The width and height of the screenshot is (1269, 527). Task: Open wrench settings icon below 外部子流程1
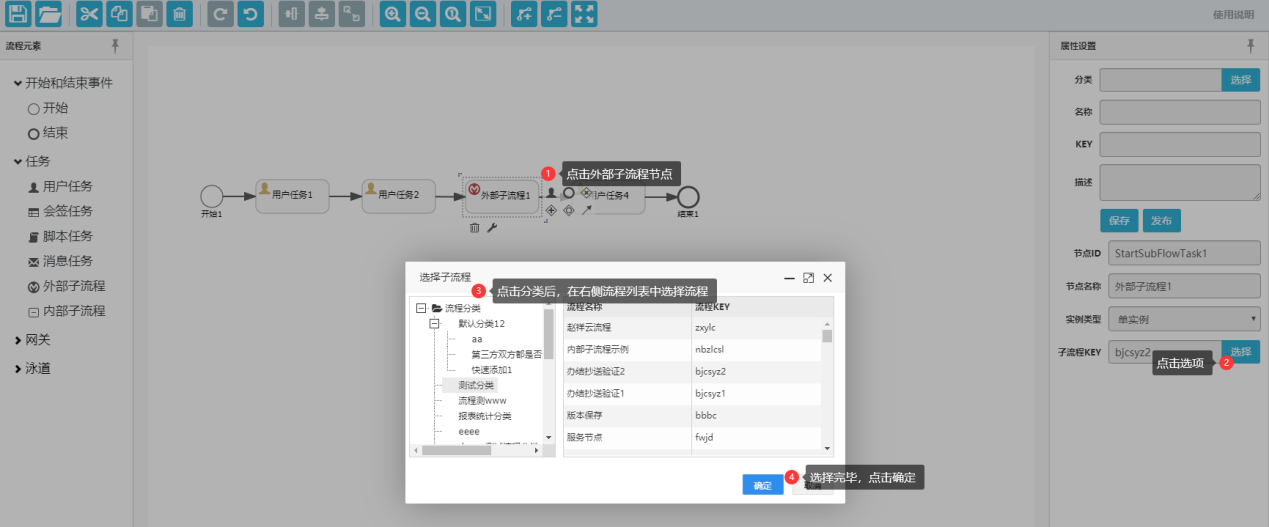tap(492, 229)
